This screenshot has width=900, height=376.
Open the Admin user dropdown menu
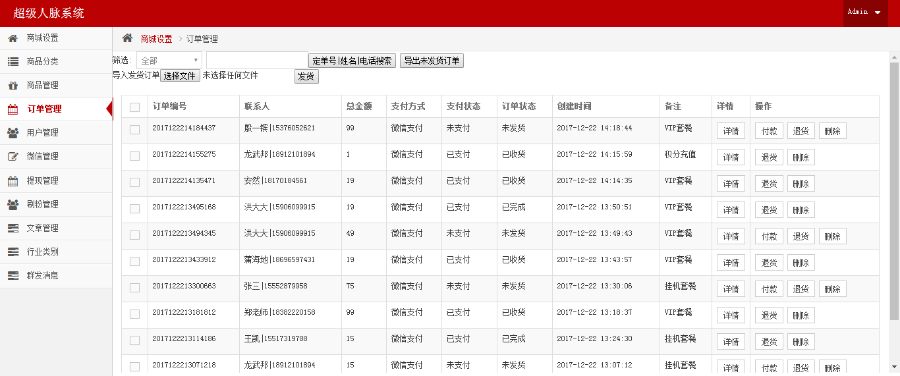click(865, 12)
